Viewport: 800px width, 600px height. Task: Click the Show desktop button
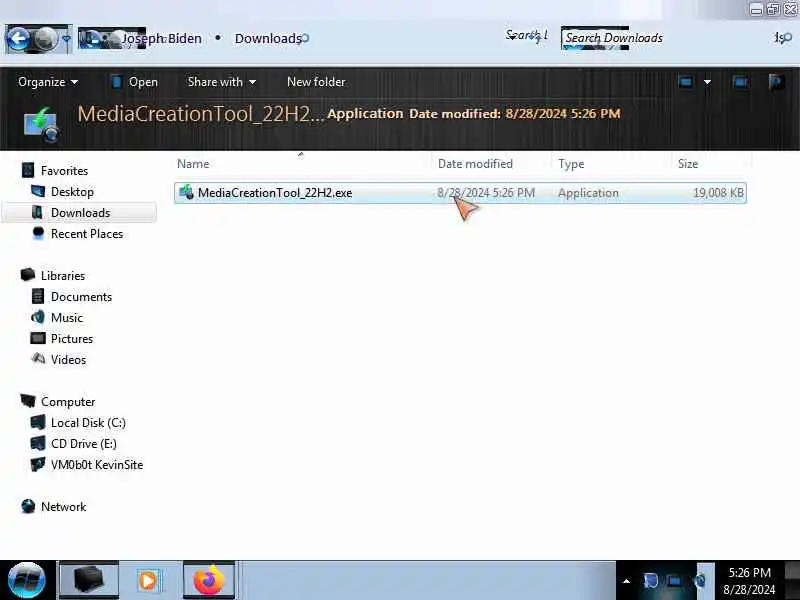tap(792, 581)
